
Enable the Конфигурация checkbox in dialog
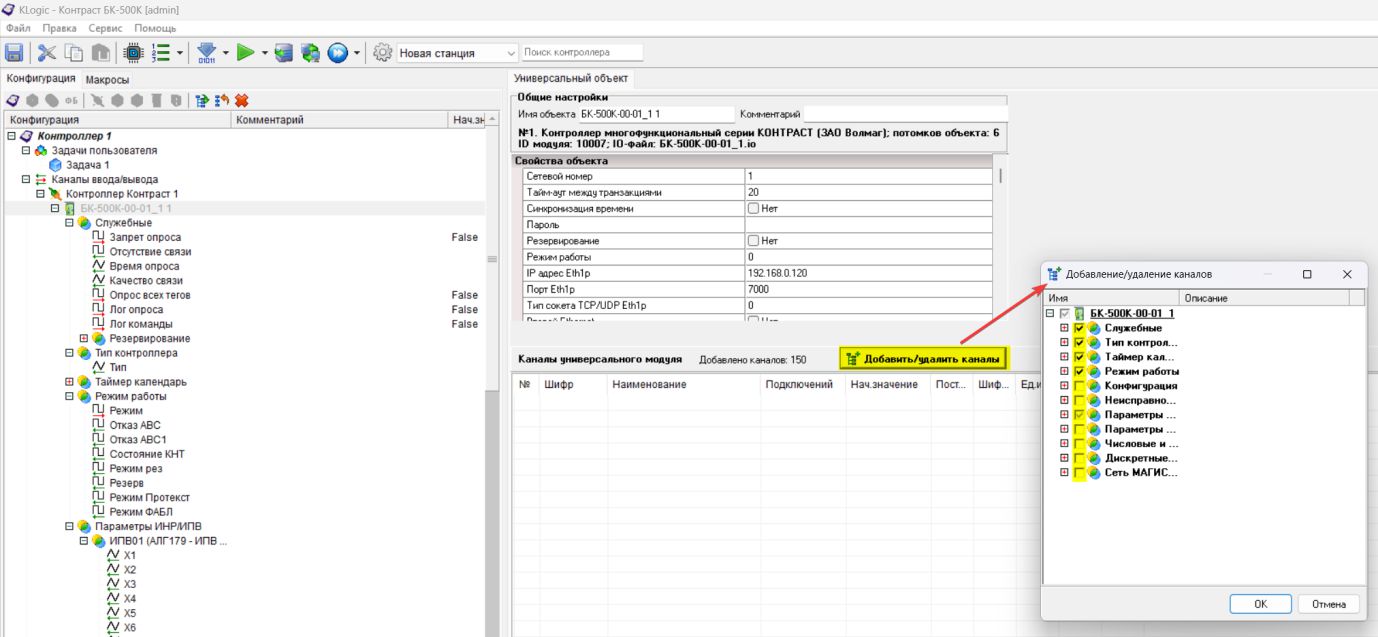point(1078,386)
